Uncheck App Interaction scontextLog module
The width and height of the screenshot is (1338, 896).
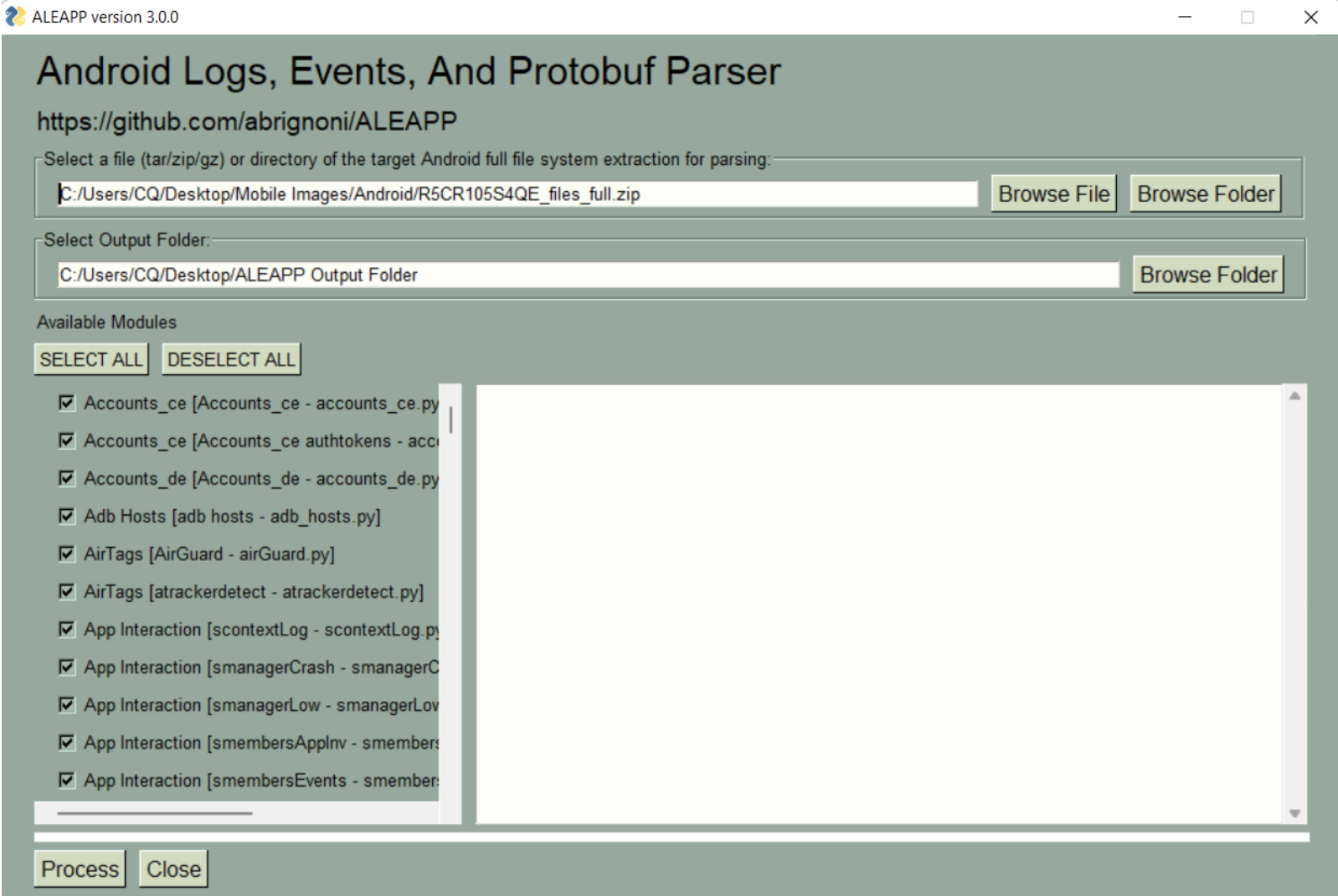pos(67,629)
